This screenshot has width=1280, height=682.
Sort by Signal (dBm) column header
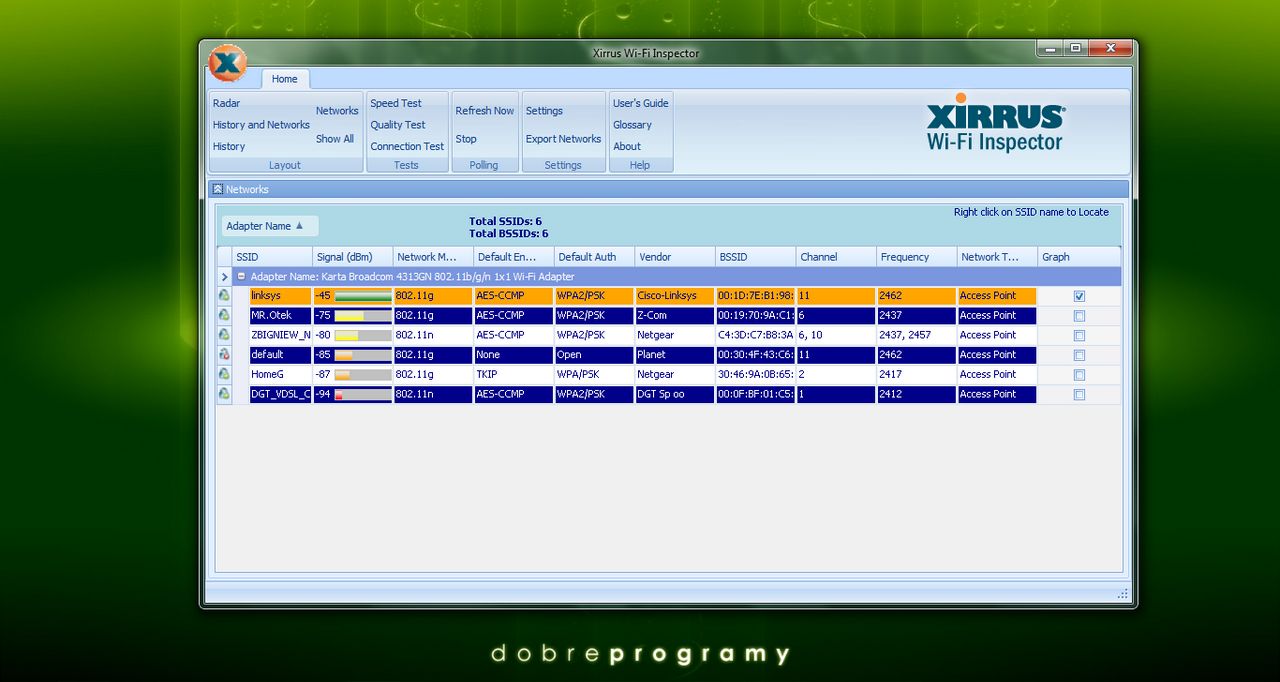tap(352, 257)
